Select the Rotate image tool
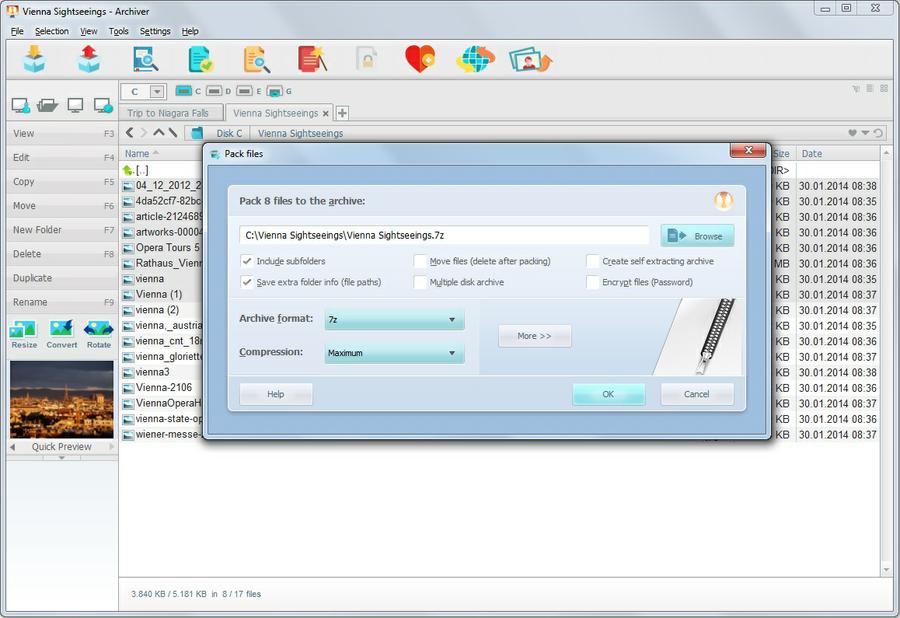 pyautogui.click(x=98, y=334)
